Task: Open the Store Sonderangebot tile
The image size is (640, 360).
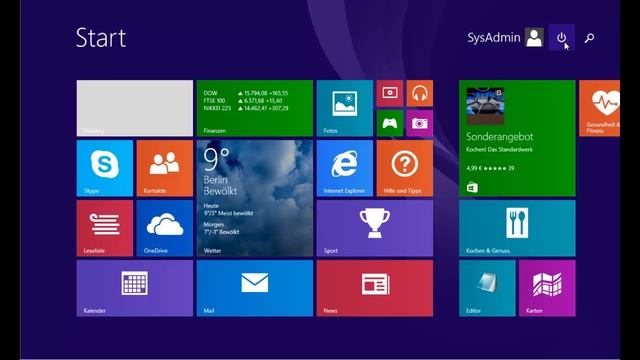Action: point(517,138)
